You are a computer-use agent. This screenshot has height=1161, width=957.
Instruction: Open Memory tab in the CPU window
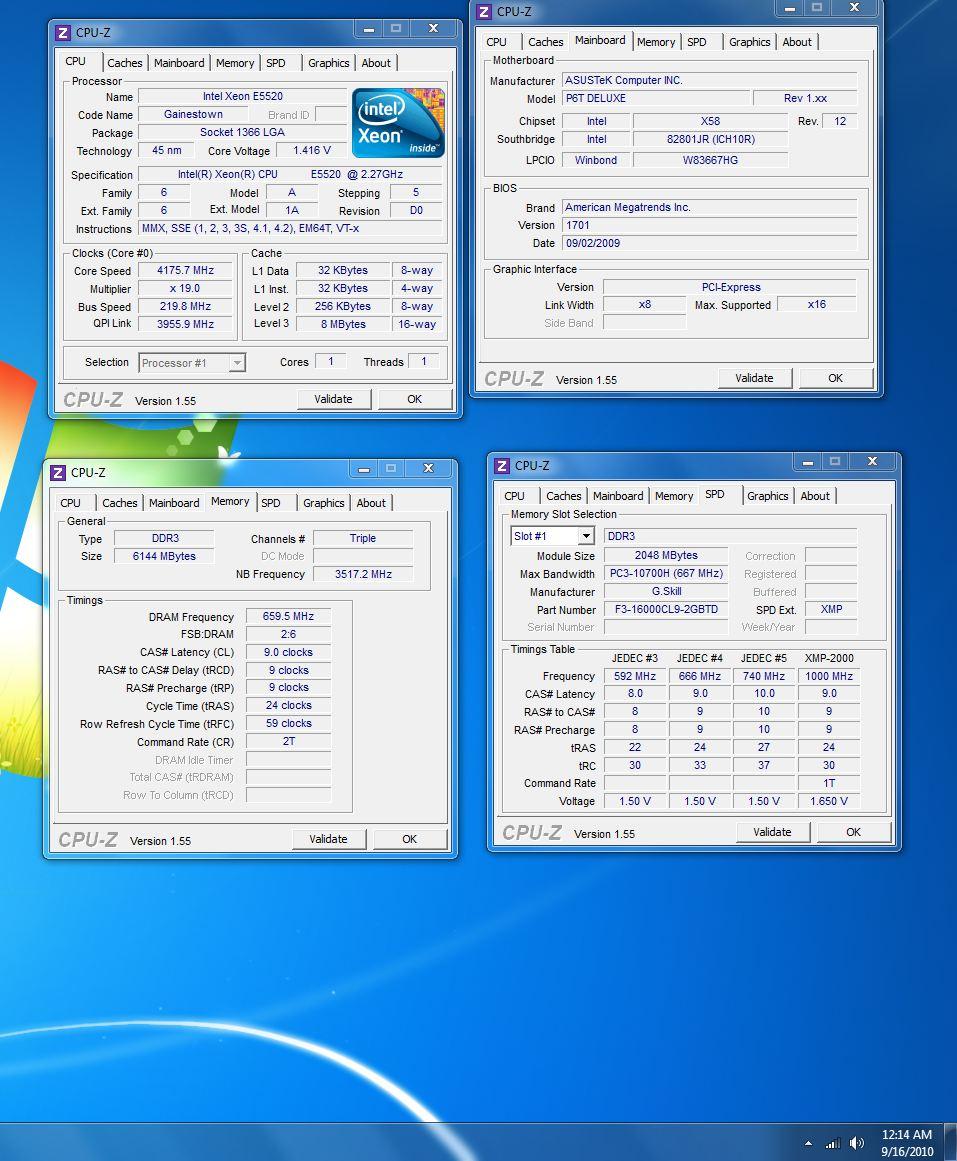coord(235,63)
